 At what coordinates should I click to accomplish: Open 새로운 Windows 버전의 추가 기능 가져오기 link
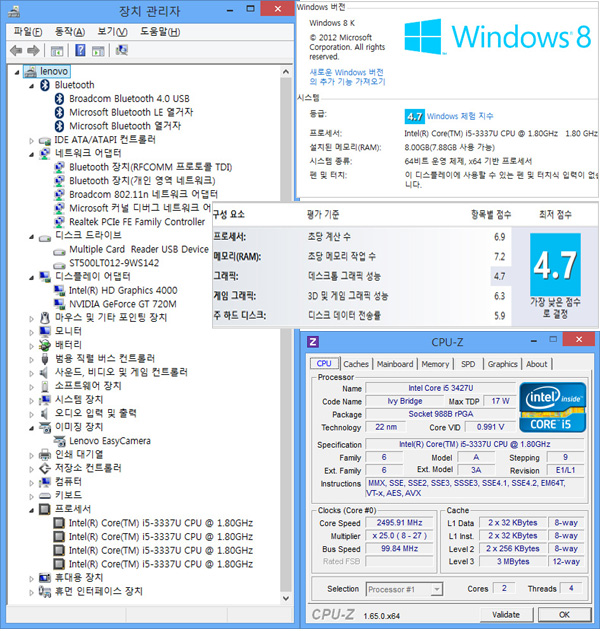point(347,77)
